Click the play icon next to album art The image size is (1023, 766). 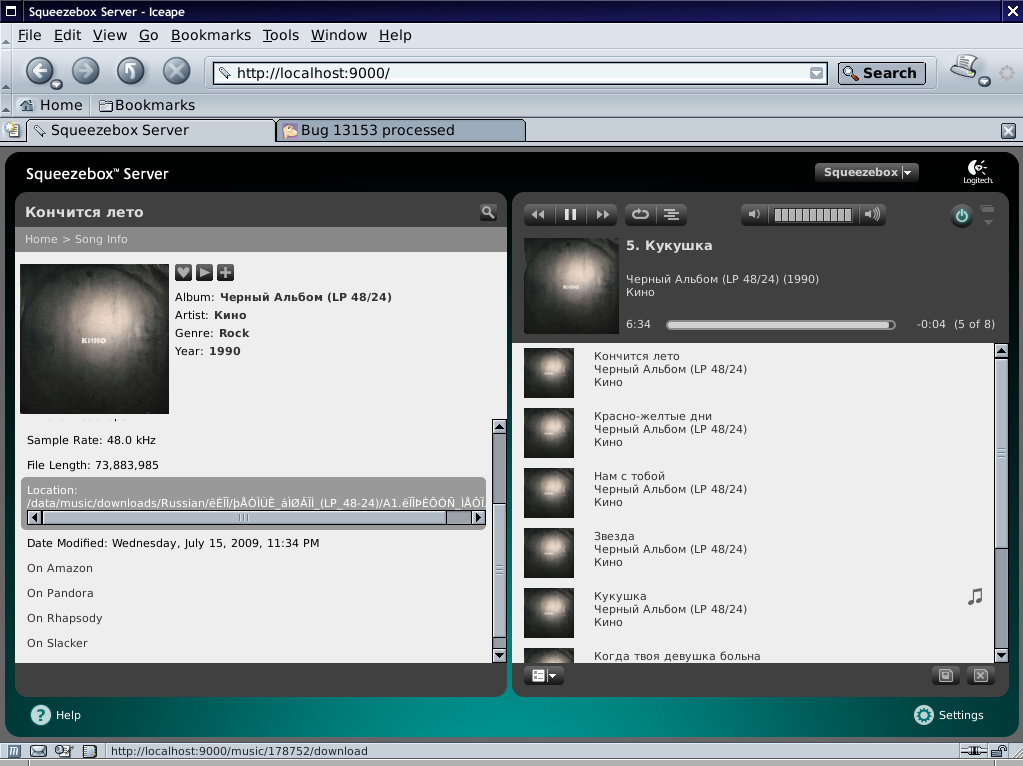[204, 272]
